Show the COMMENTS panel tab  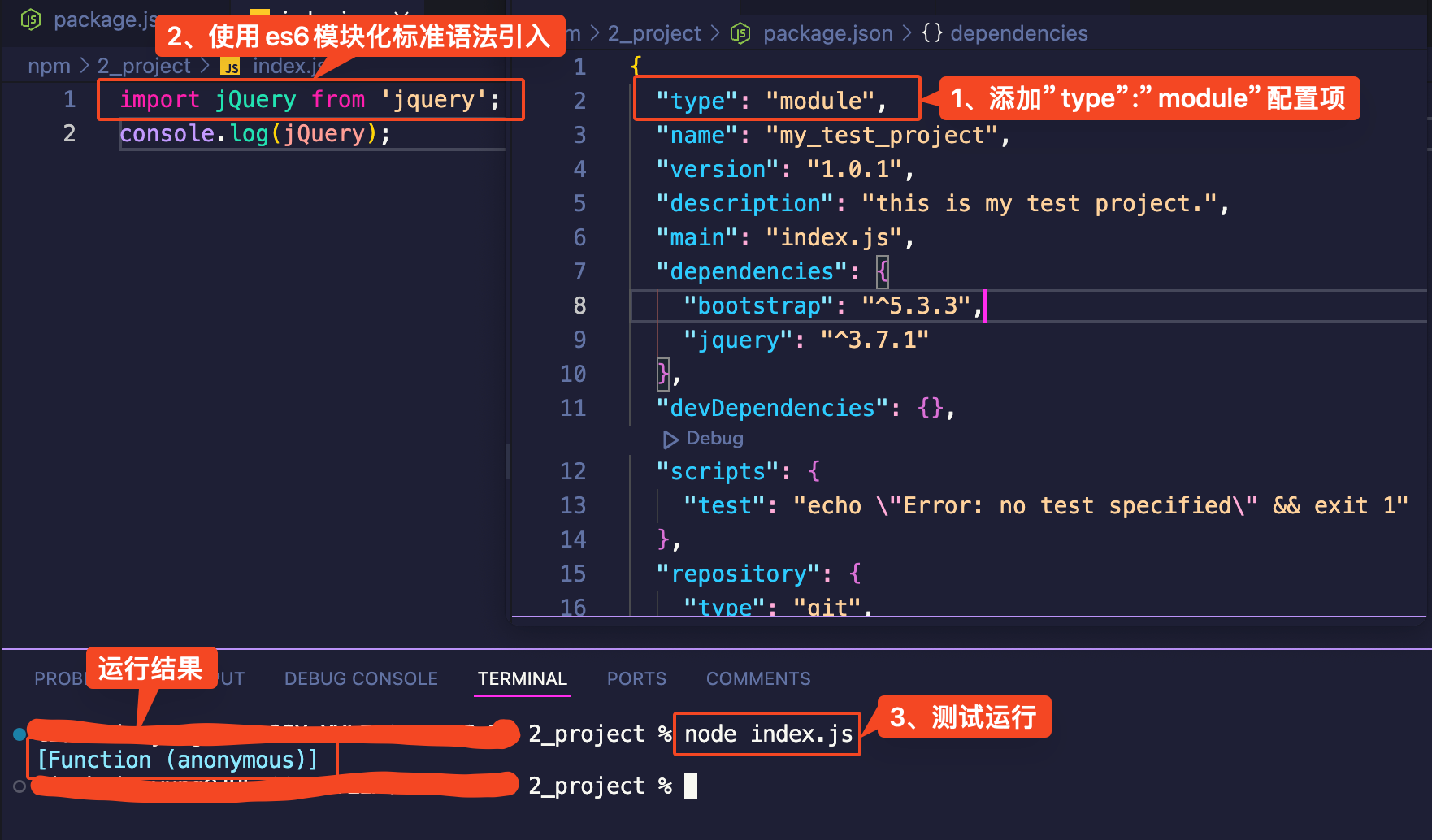(757, 678)
